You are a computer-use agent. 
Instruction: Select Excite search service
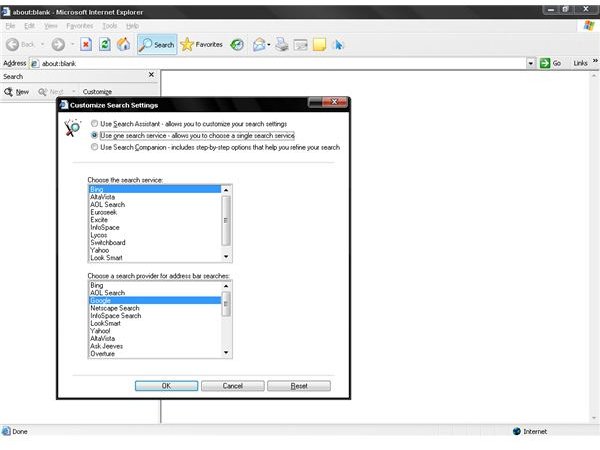coord(155,220)
